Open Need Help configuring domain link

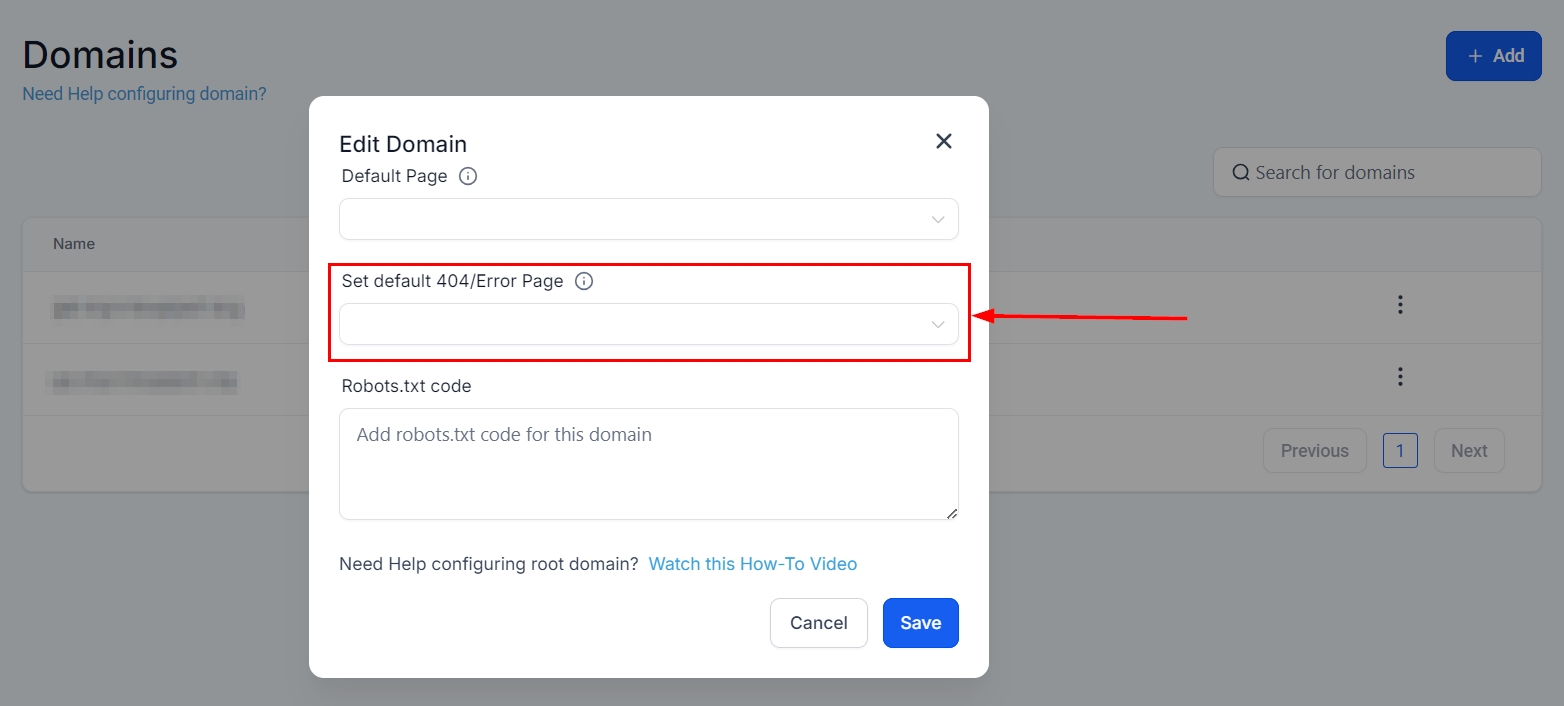click(x=144, y=94)
